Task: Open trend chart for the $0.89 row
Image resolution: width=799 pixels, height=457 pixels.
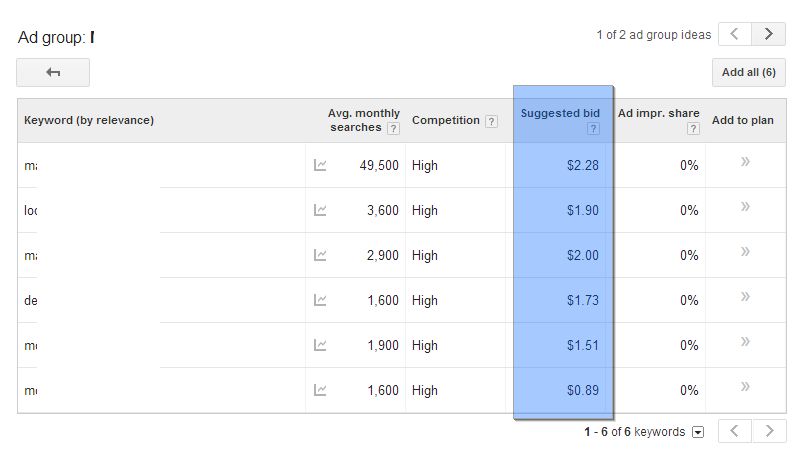Action: pos(320,390)
